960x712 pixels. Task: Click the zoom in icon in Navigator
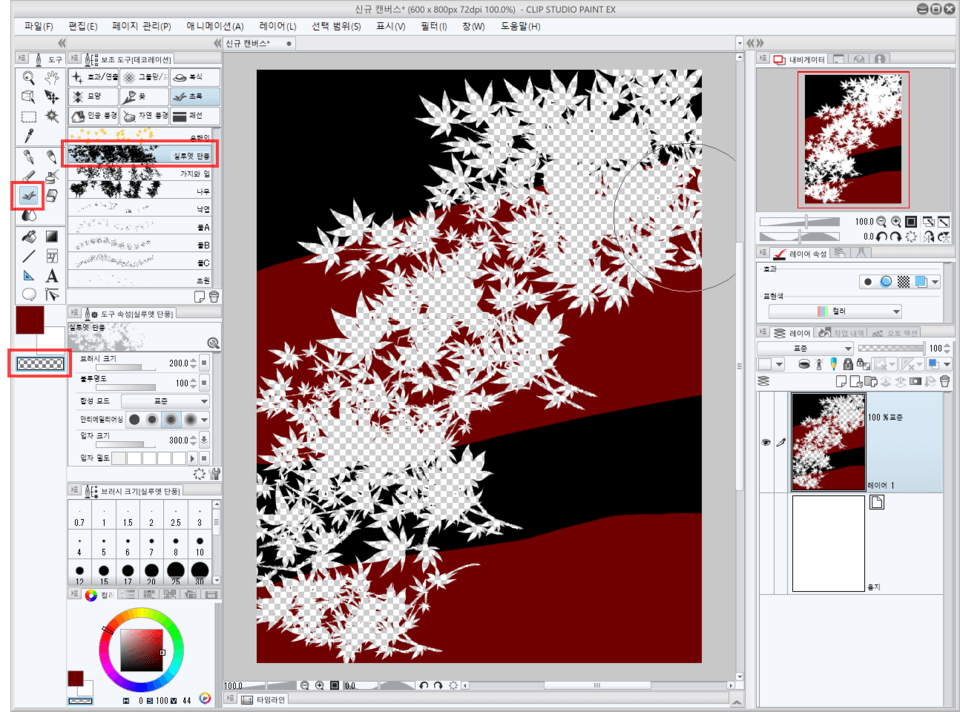pyautogui.click(x=896, y=222)
